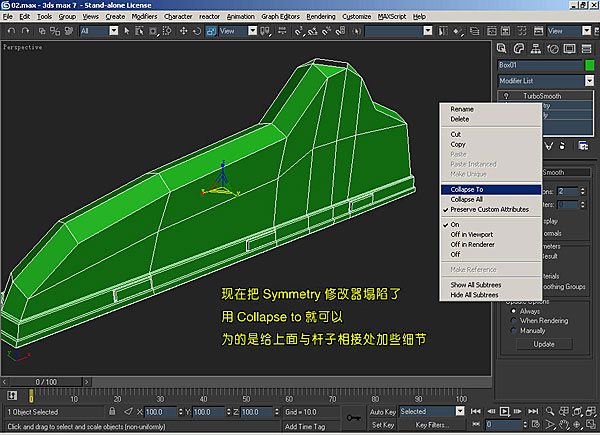The height and width of the screenshot is (435, 600).
Task: Toggle Window/Crossing selection mode
Action: click(167, 31)
